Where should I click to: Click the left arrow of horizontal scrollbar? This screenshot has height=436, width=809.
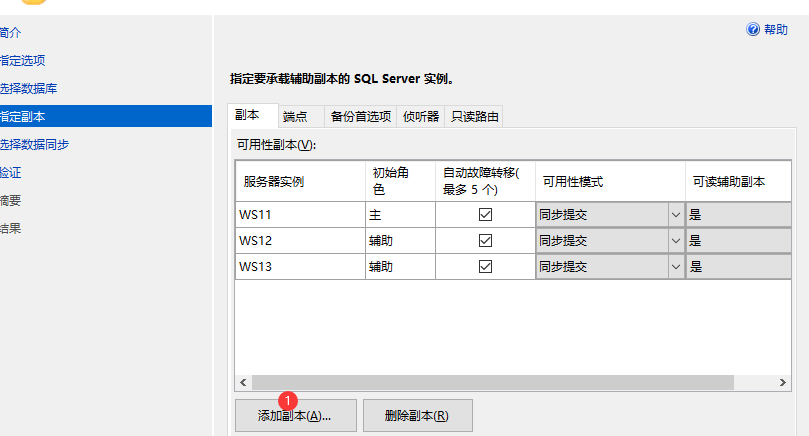point(243,382)
